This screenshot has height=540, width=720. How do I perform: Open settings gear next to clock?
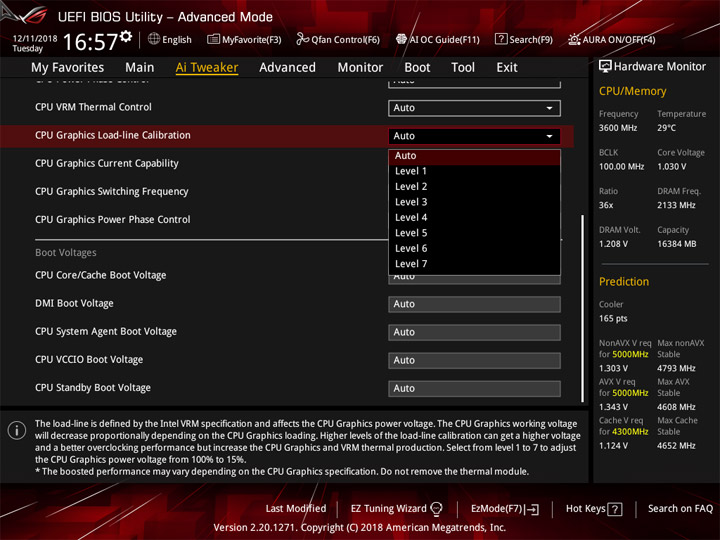(126, 36)
